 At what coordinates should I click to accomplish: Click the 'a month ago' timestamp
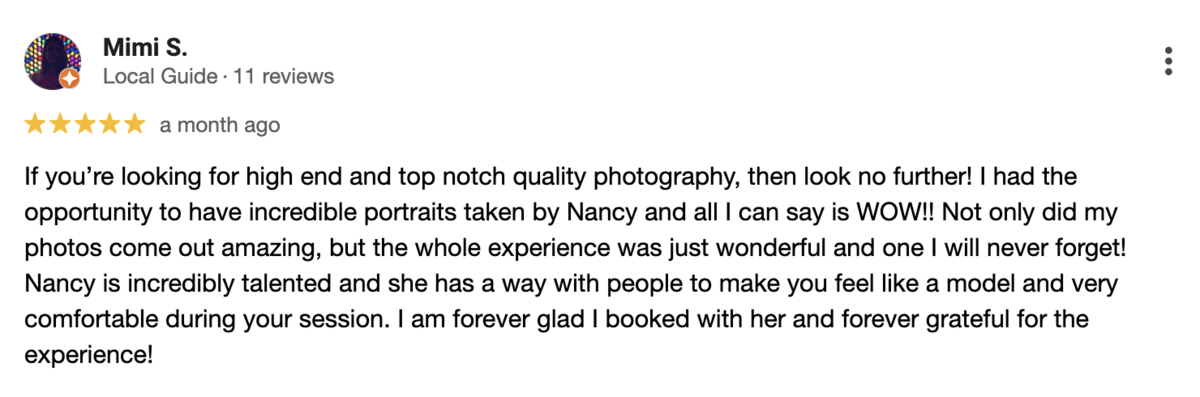(220, 125)
